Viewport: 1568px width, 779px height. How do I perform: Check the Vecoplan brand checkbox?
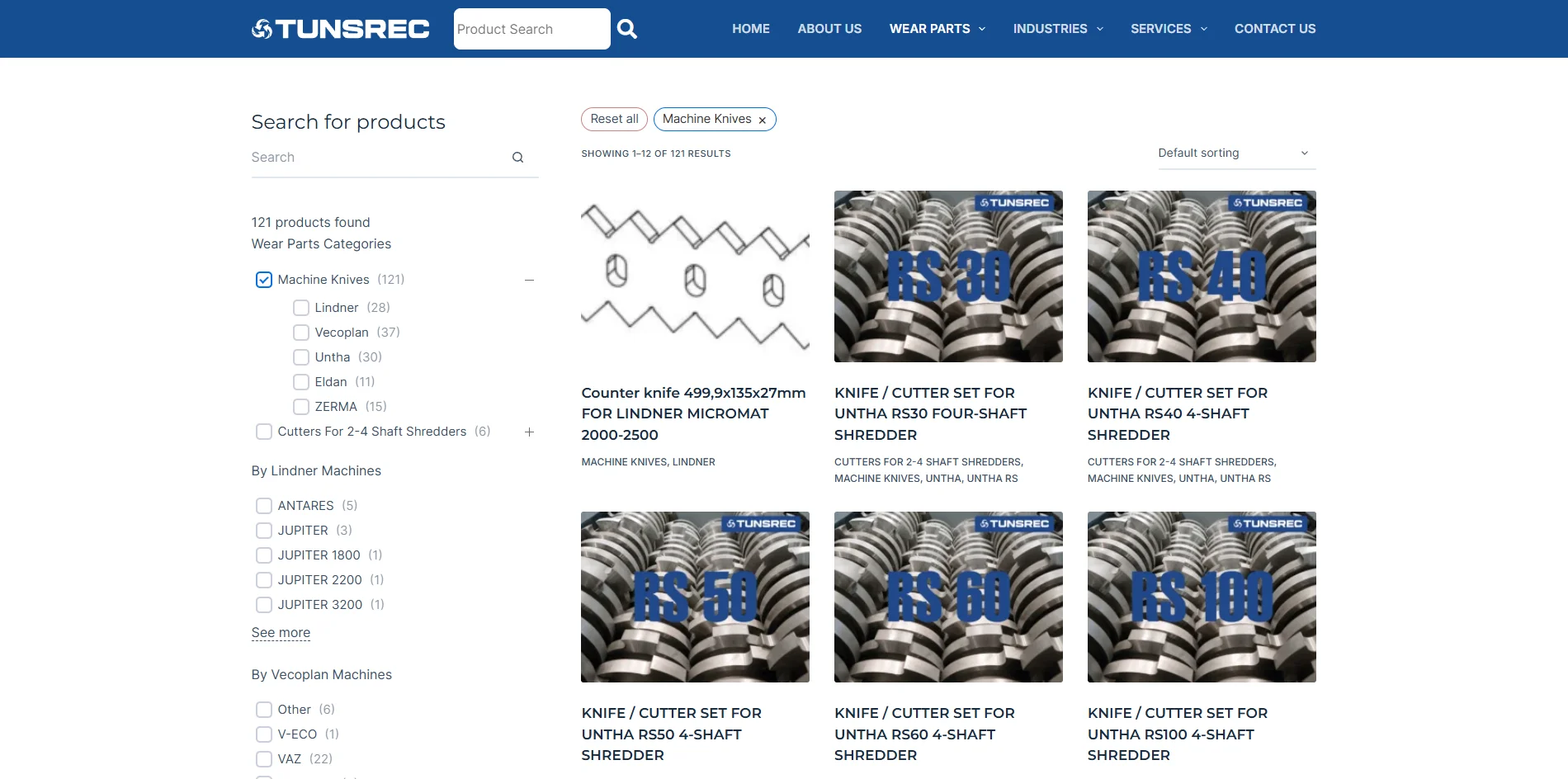click(x=301, y=333)
